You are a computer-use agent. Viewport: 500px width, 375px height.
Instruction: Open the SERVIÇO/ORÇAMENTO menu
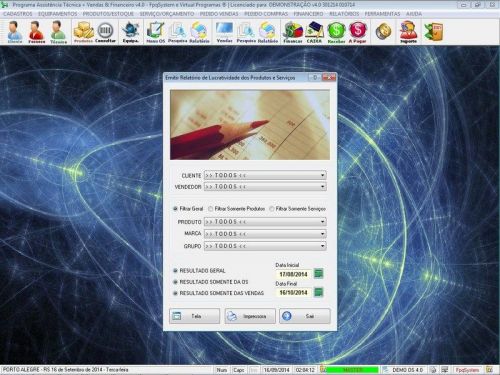pos(167,14)
